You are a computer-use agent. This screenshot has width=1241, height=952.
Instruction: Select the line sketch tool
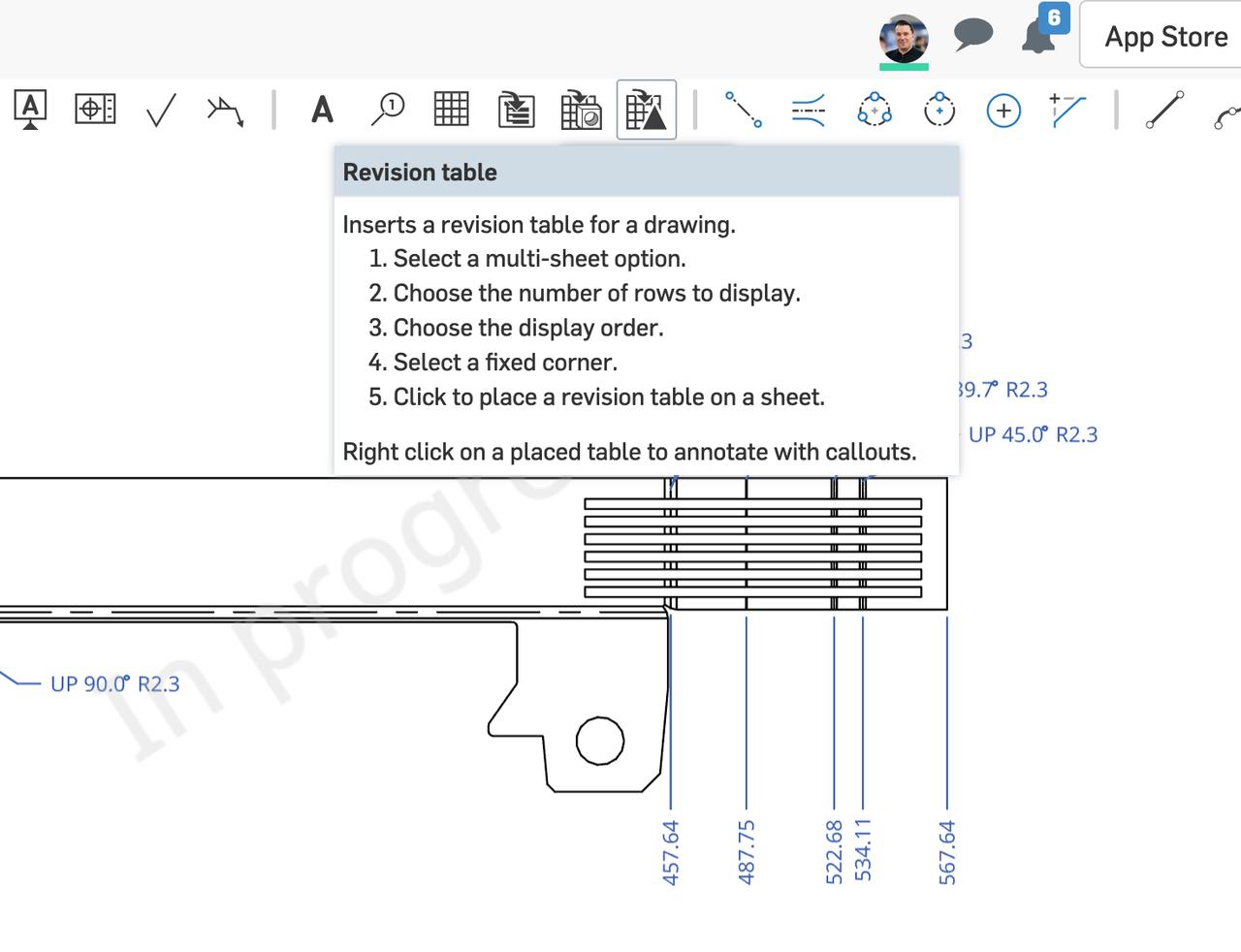click(x=1166, y=111)
